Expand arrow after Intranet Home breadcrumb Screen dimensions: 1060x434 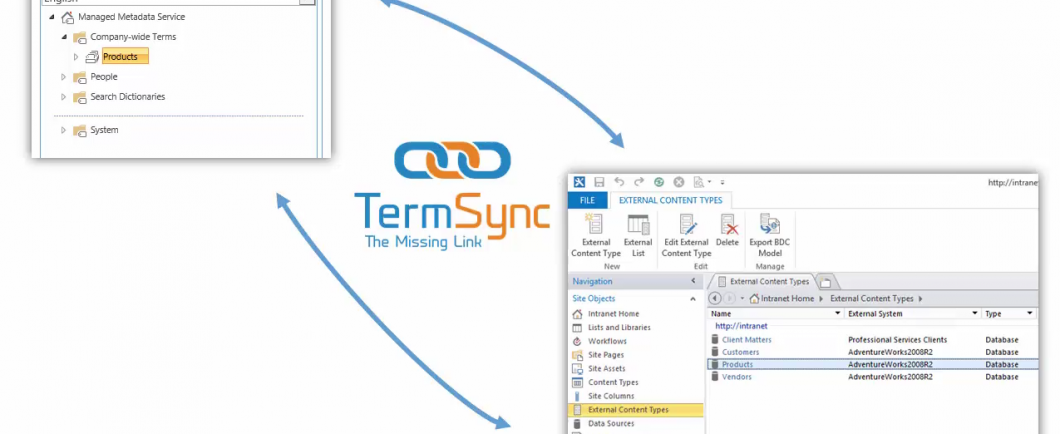tap(821, 298)
